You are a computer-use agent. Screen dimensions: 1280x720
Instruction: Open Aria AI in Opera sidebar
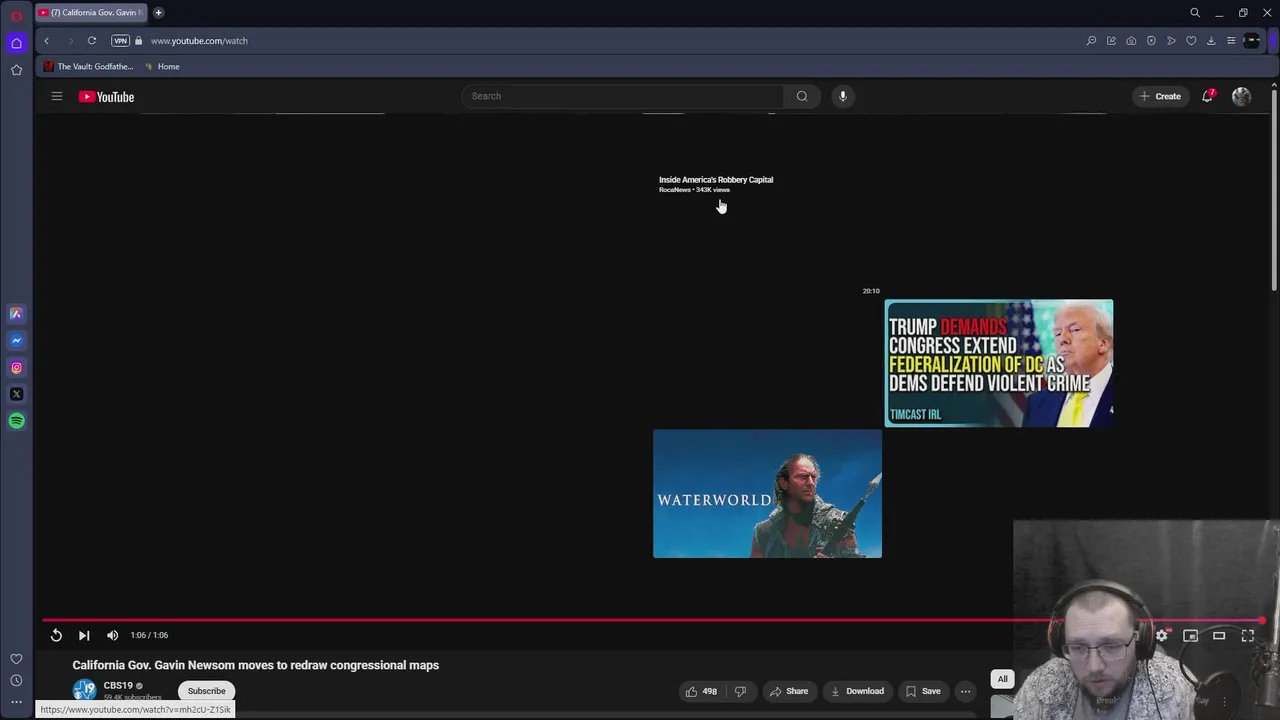point(16,313)
